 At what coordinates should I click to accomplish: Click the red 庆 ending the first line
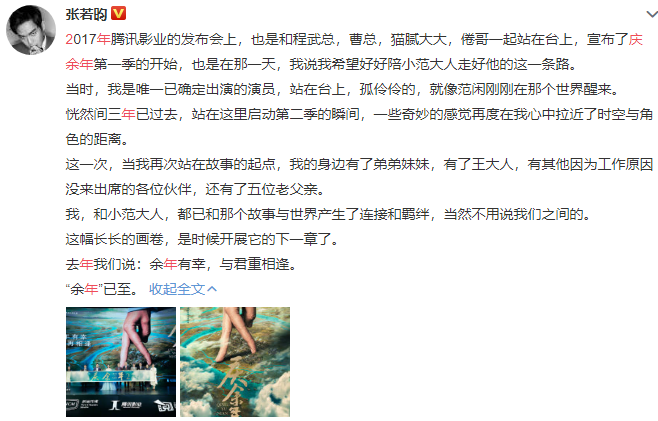pos(635,39)
